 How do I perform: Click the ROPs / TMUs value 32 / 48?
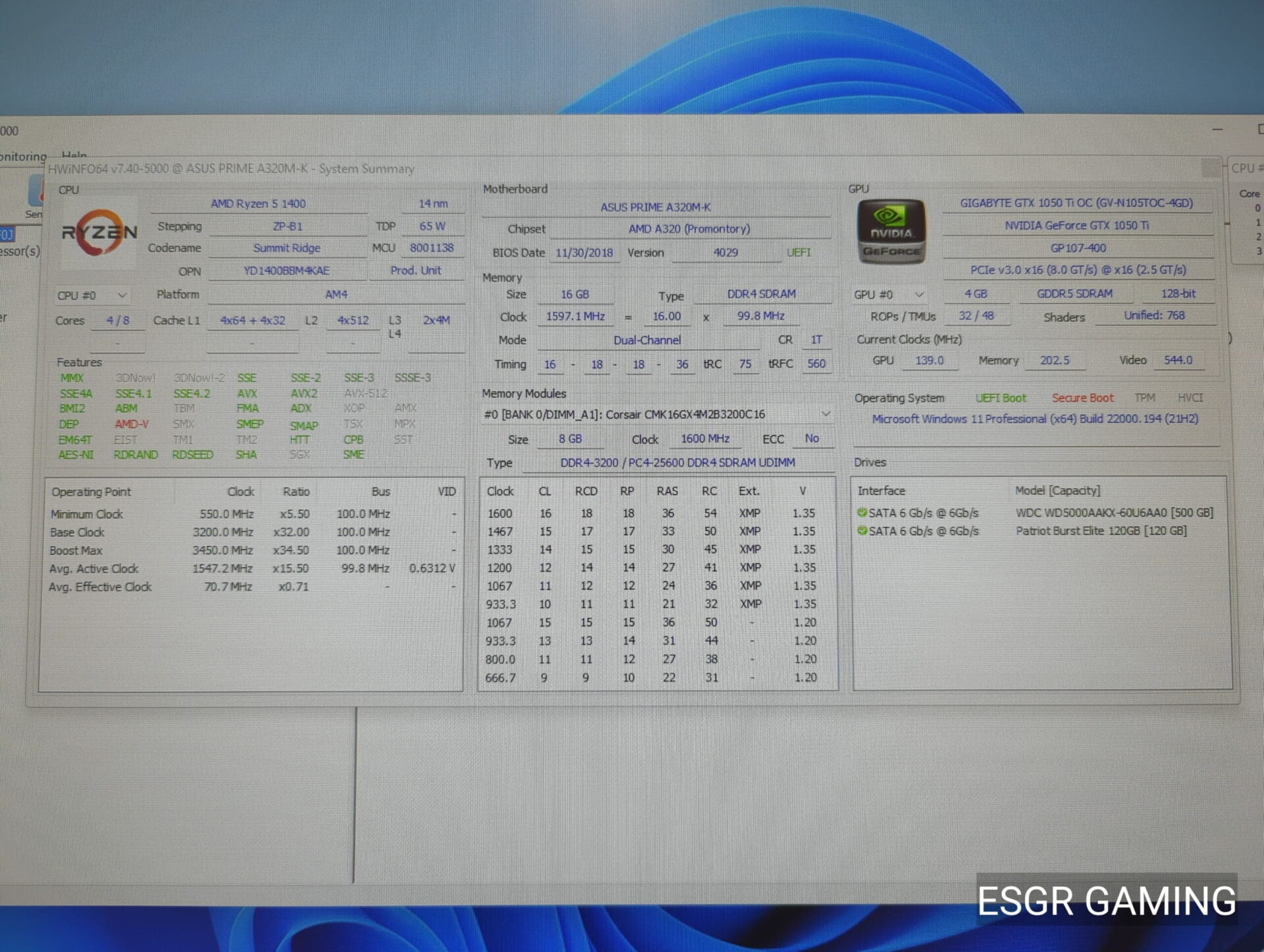click(976, 316)
